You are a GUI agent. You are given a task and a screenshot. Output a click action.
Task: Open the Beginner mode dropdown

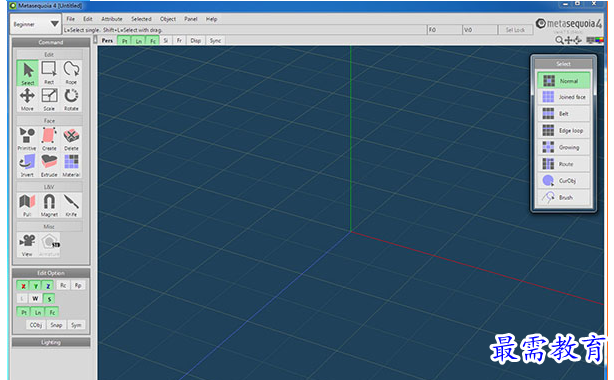pos(35,24)
